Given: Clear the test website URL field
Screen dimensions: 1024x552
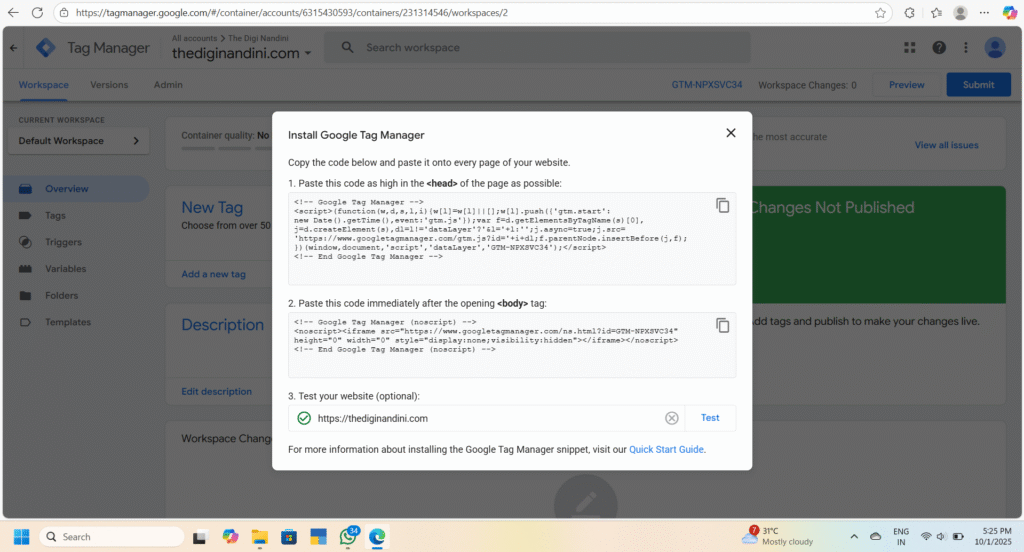Looking at the screenshot, I should [x=672, y=418].
